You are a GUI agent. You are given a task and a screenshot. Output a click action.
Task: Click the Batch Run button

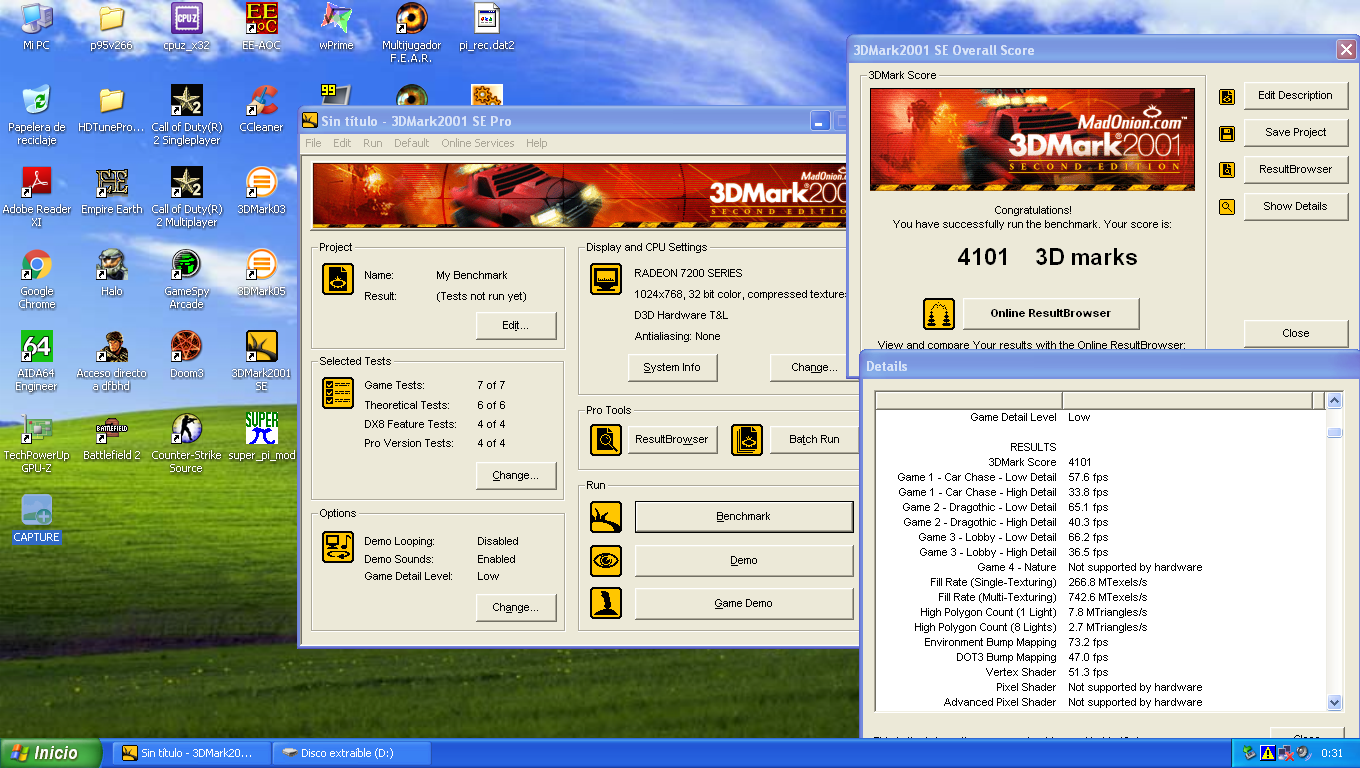pos(814,439)
